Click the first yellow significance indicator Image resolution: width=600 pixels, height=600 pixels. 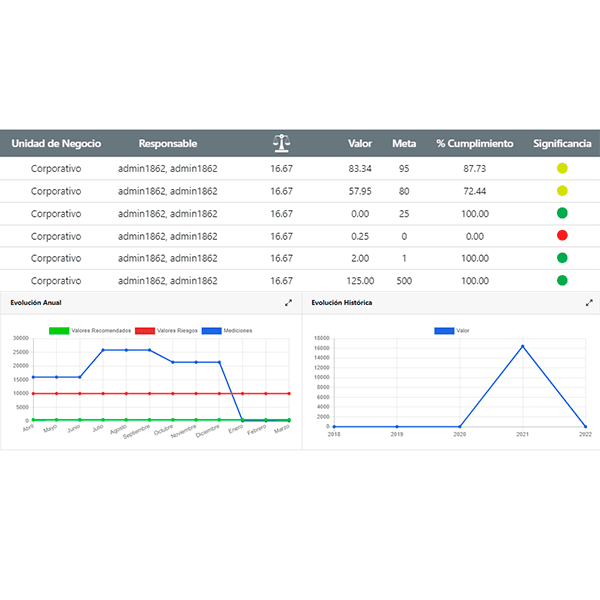562,169
